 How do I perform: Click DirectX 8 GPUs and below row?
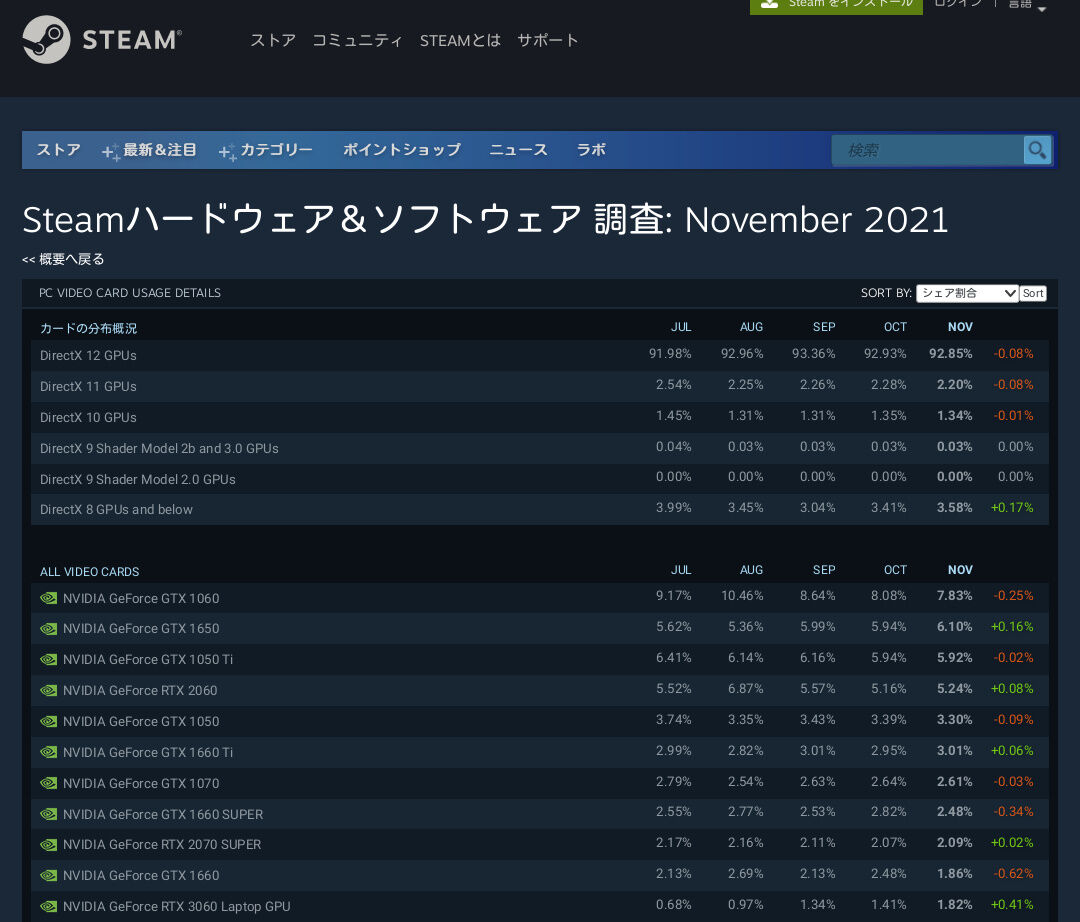click(x=540, y=510)
